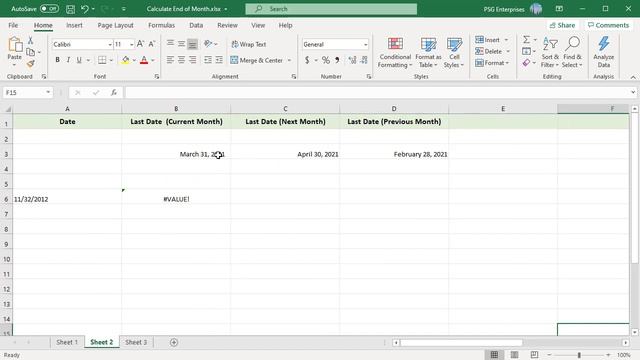Viewport: 640px width, 360px height.
Task: Click the zoom slider handle
Action: (x=579, y=355)
